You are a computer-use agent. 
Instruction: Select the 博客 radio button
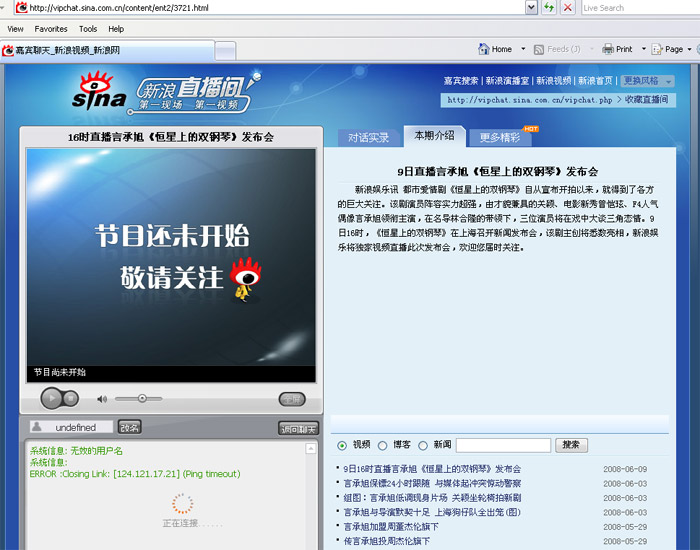coord(383,446)
